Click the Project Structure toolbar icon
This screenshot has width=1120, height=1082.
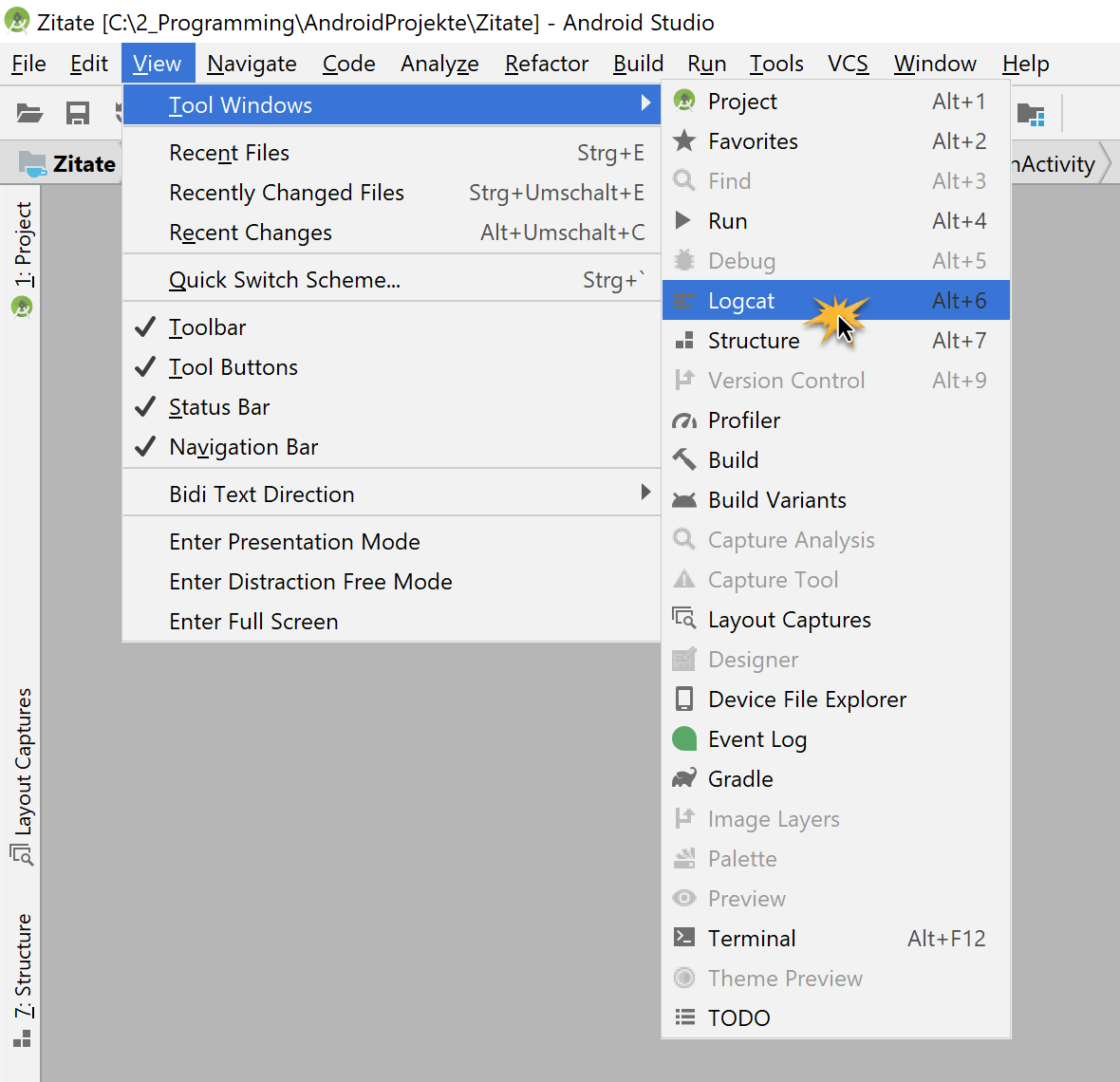[1031, 114]
